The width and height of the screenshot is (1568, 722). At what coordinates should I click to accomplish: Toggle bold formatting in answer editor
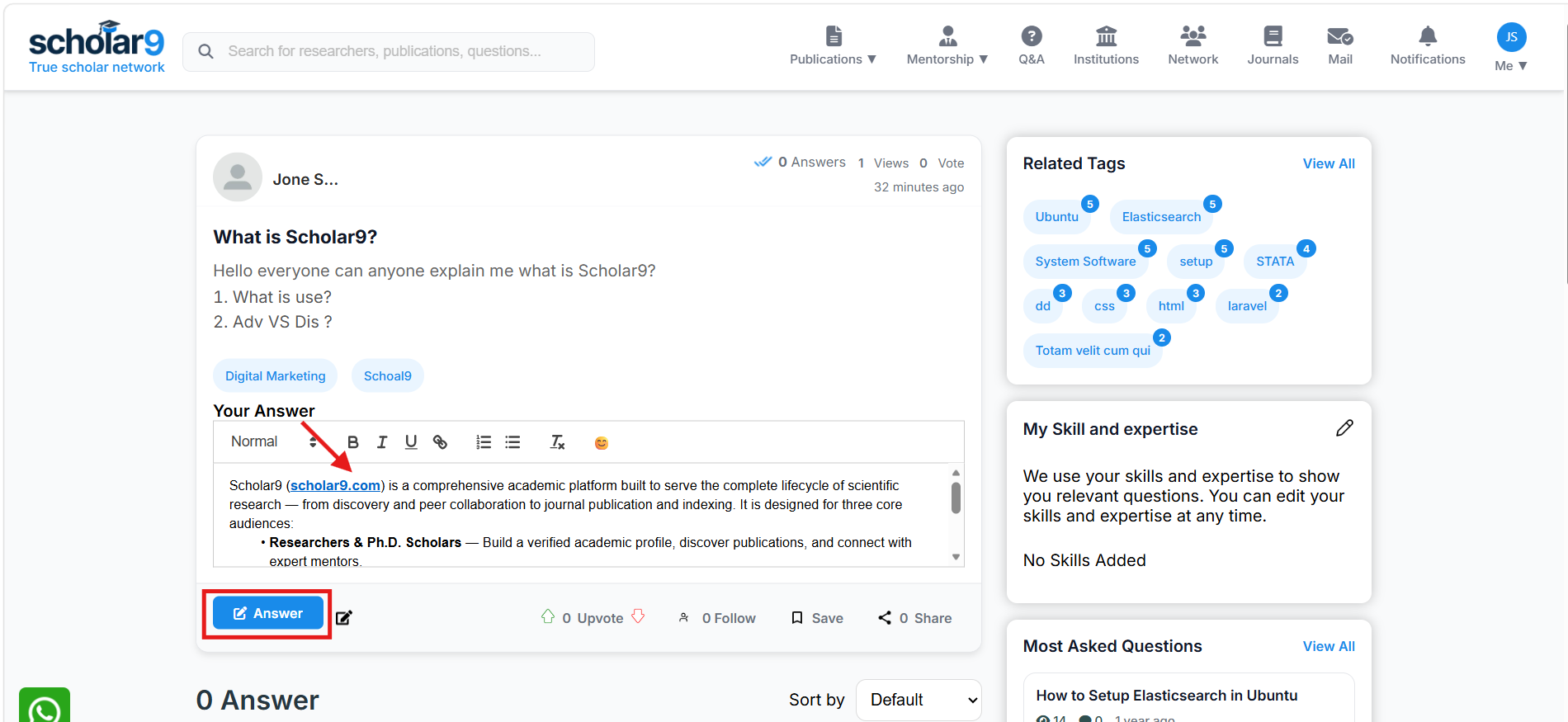pyautogui.click(x=353, y=442)
